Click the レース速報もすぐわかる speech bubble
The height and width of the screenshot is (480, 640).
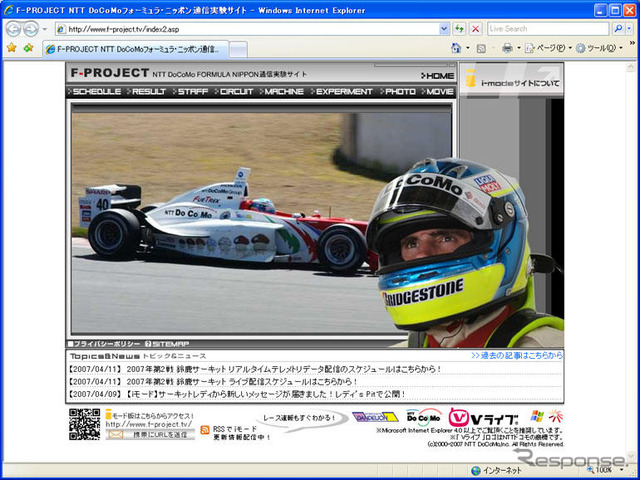[x=302, y=419]
